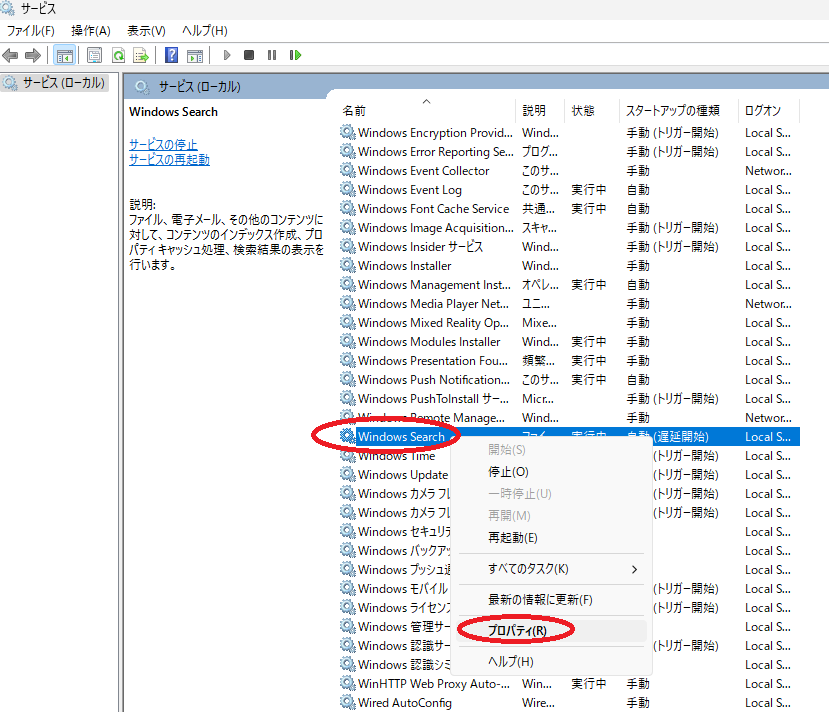
Task: Select the Windows Search service name
Action: point(401,437)
